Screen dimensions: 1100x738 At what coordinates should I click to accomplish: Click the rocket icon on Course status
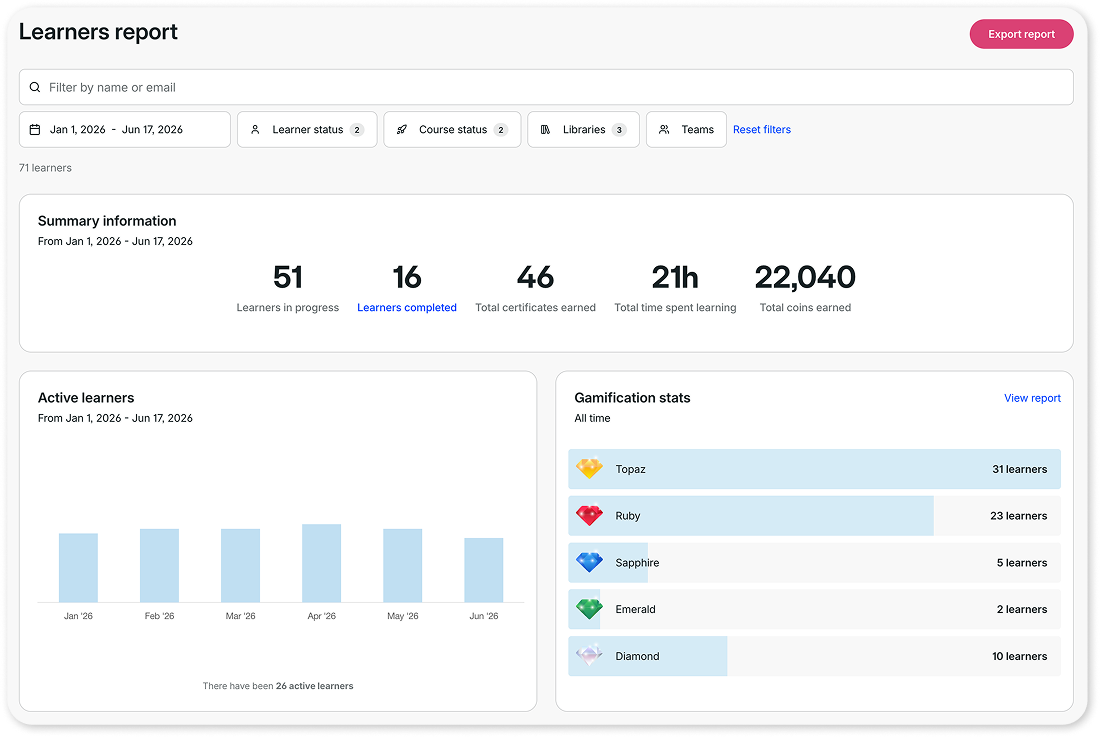tap(402, 129)
